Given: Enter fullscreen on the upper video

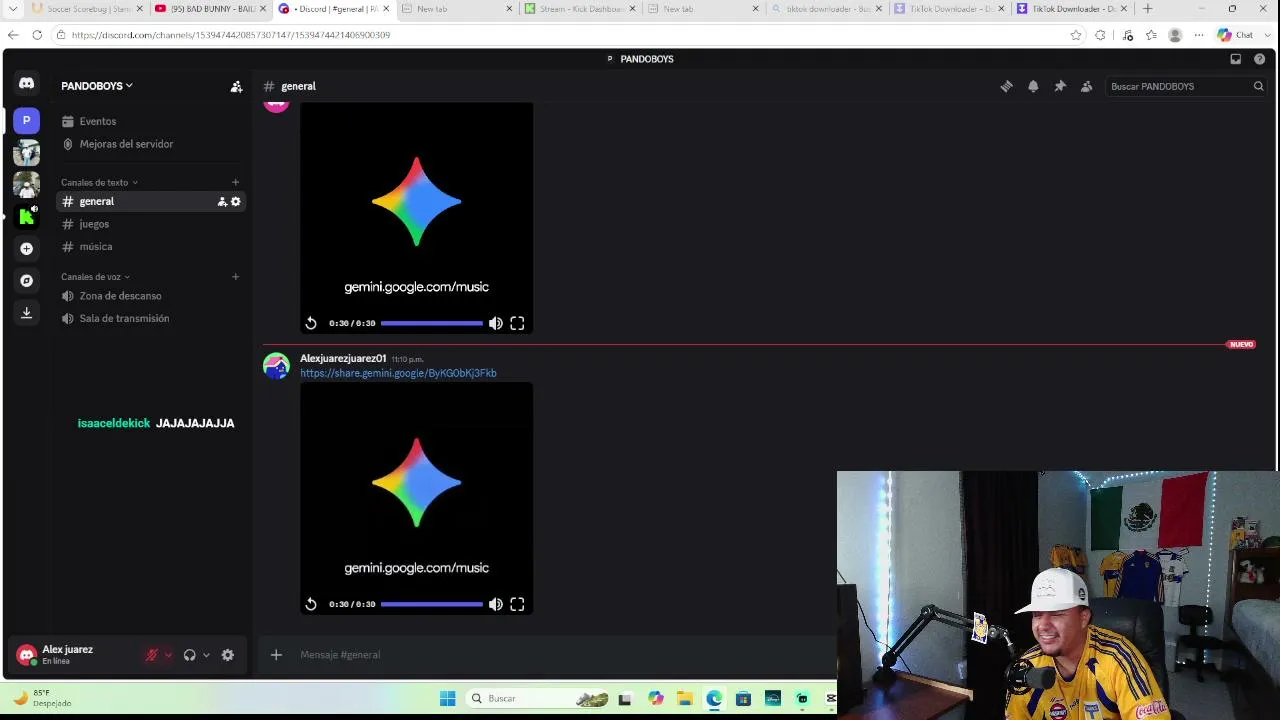Looking at the screenshot, I should click(517, 323).
